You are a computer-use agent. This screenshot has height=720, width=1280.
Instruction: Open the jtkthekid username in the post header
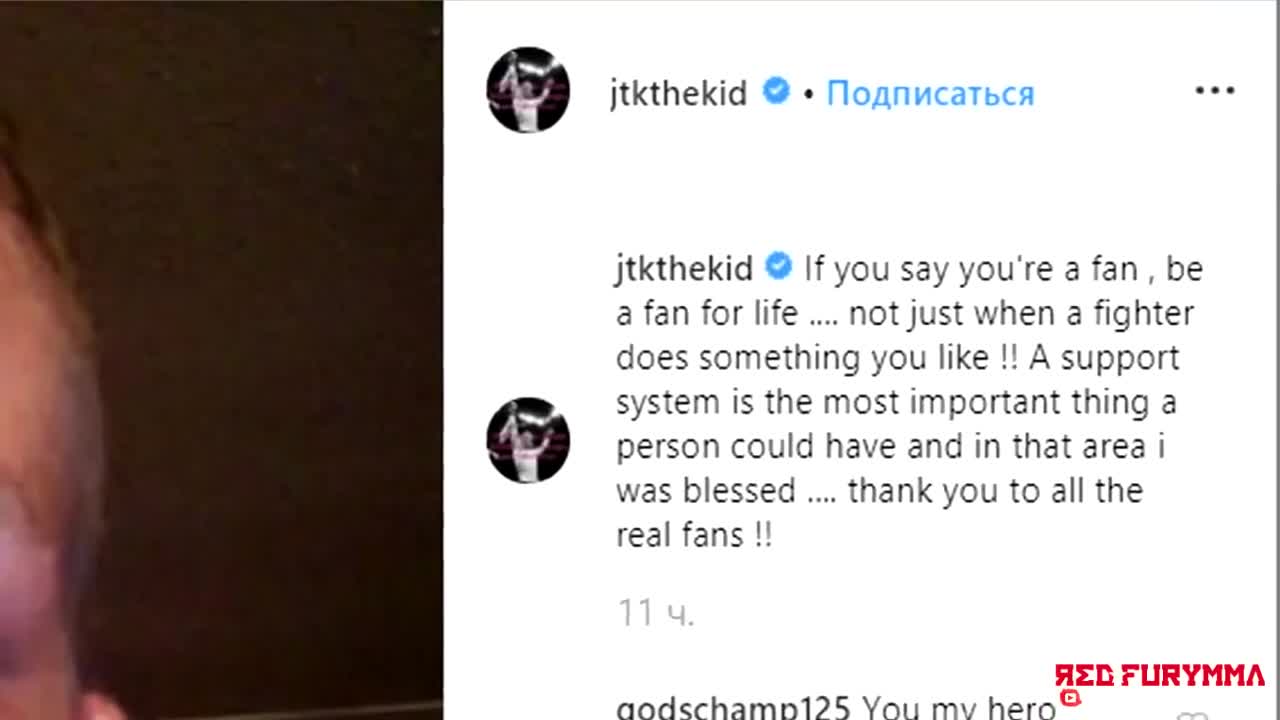pyautogui.click(x=679, y=93)
